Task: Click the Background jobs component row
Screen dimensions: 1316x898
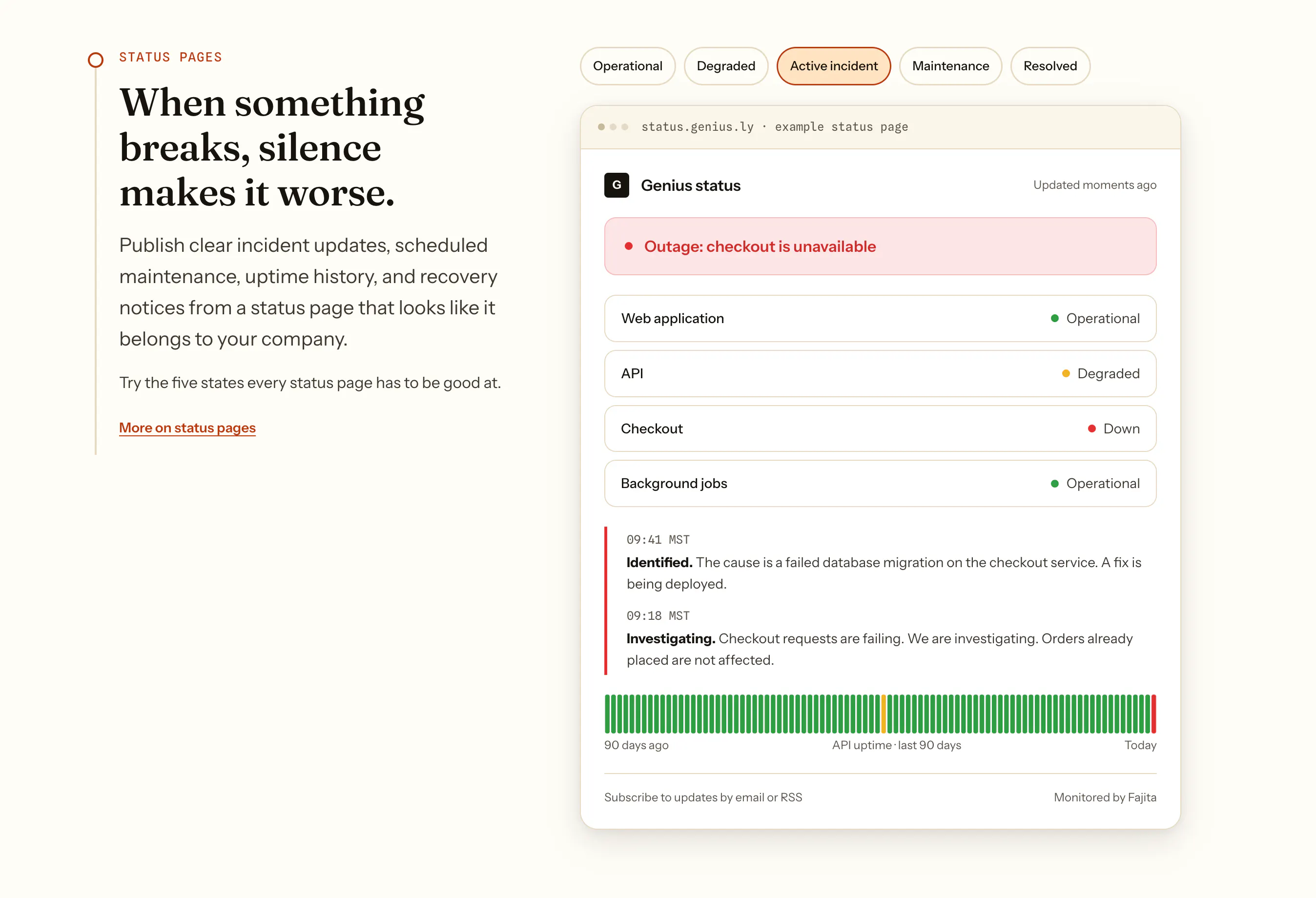Action: (x=880, y=484)
